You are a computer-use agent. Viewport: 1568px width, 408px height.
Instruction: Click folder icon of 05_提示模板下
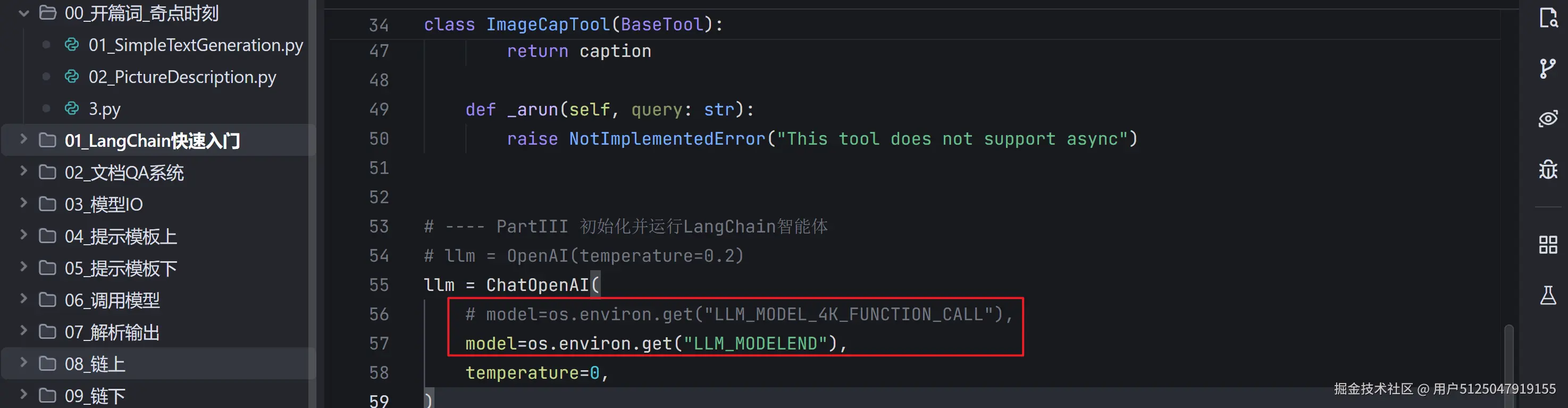[47, 268]
